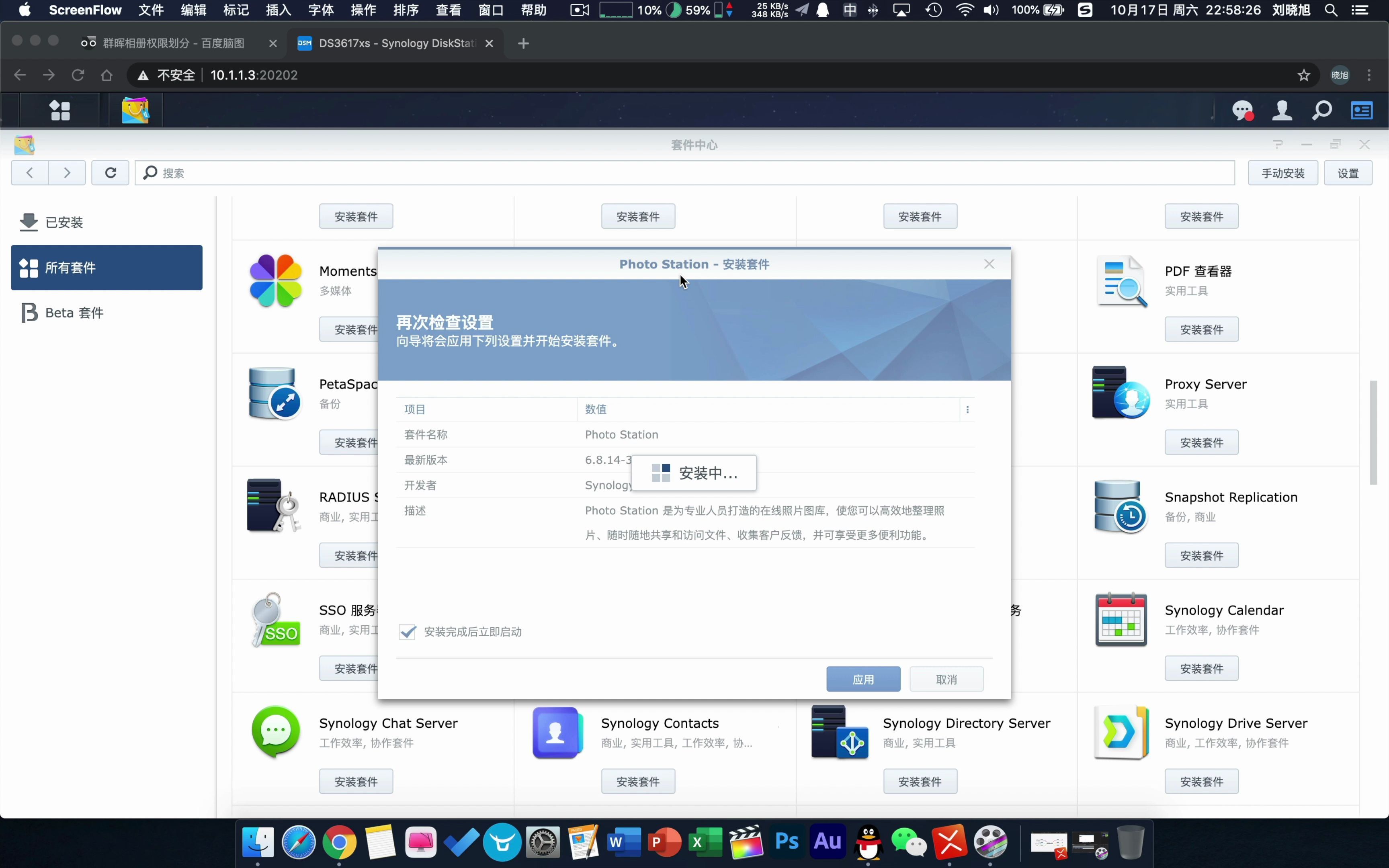Viewport: 1389px width, 868px height.
Task: Open Chrome from the Dock
Action: coord(339,842)
